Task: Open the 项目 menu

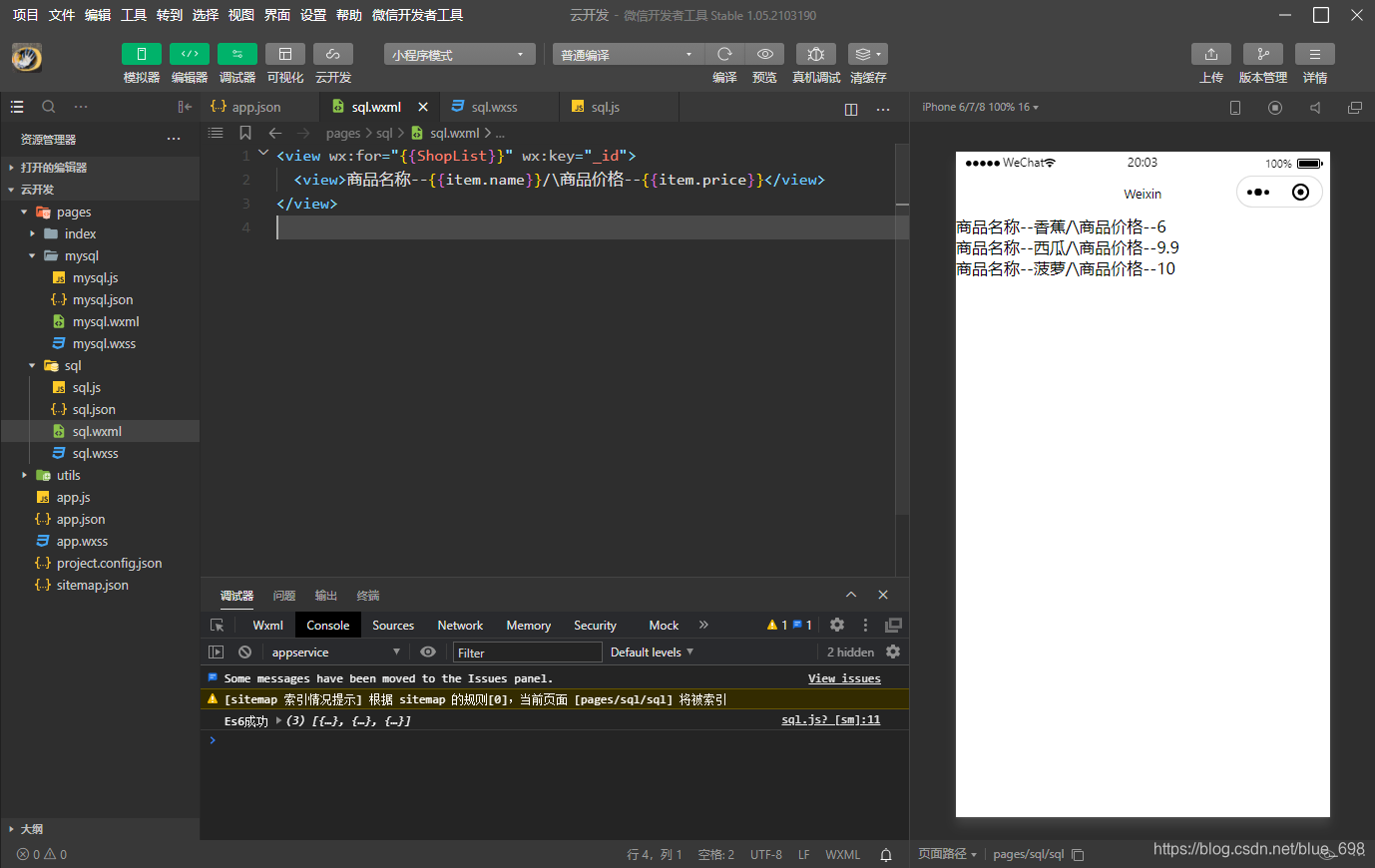Action: point(26,15)
